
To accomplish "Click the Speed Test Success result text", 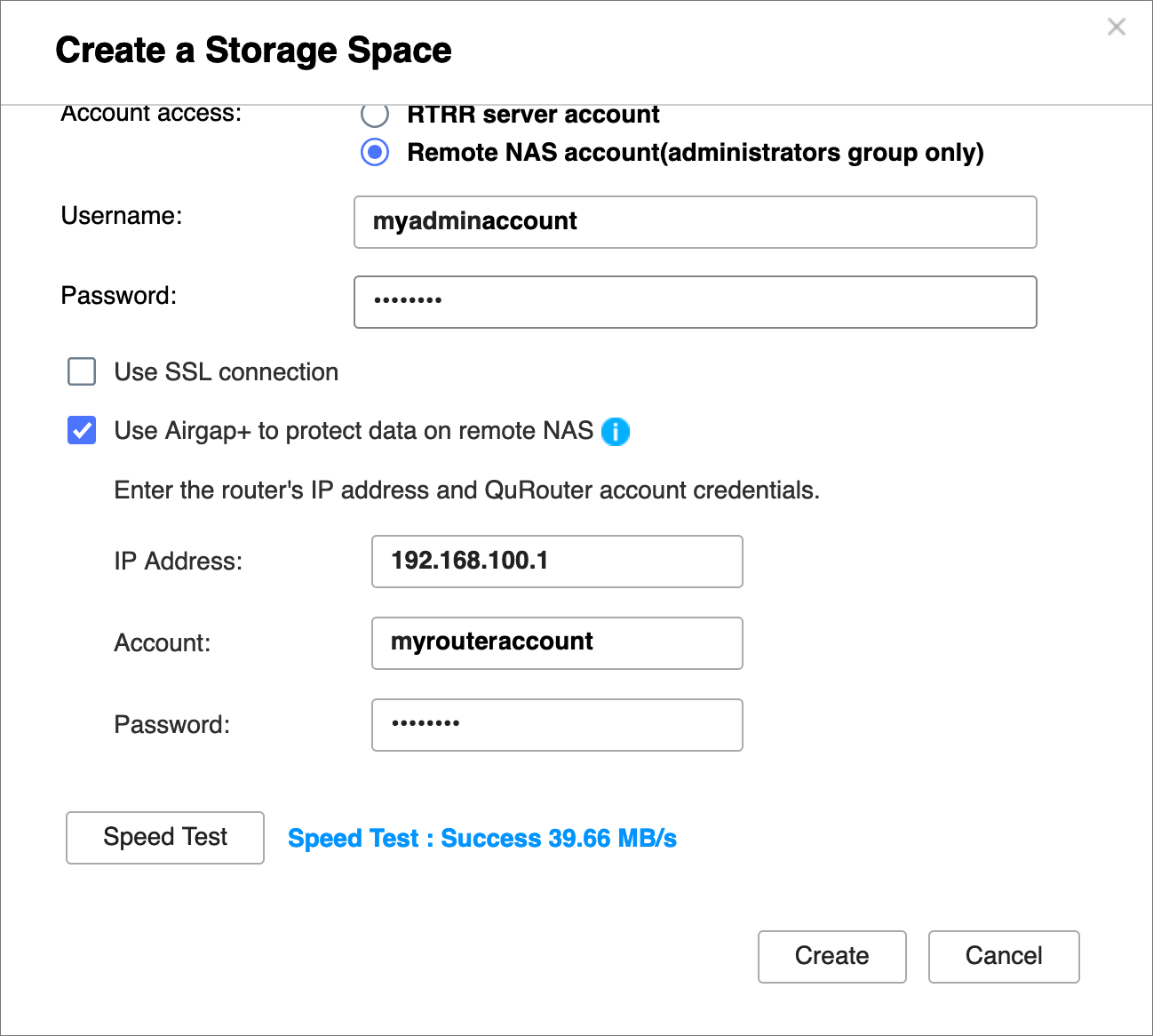I will (482, 839).
